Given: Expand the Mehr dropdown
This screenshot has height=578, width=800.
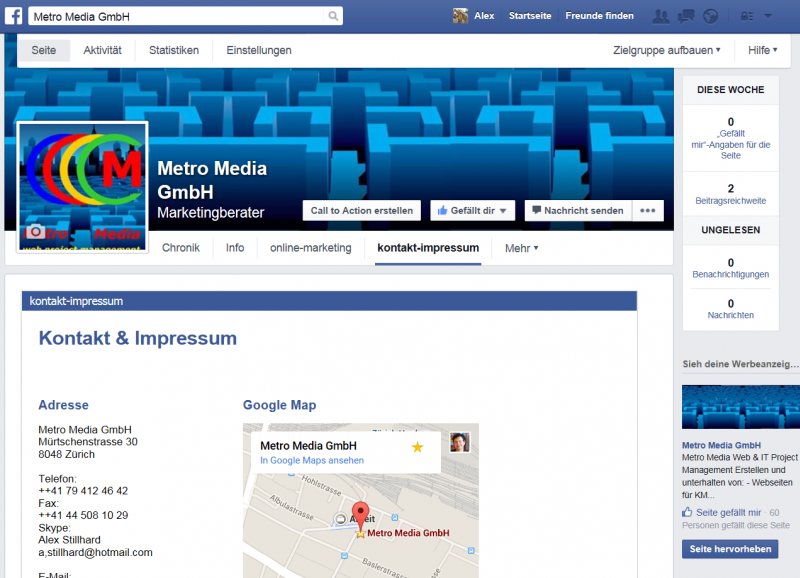Looking at the screenshot, I should click(x=521, y=248).
